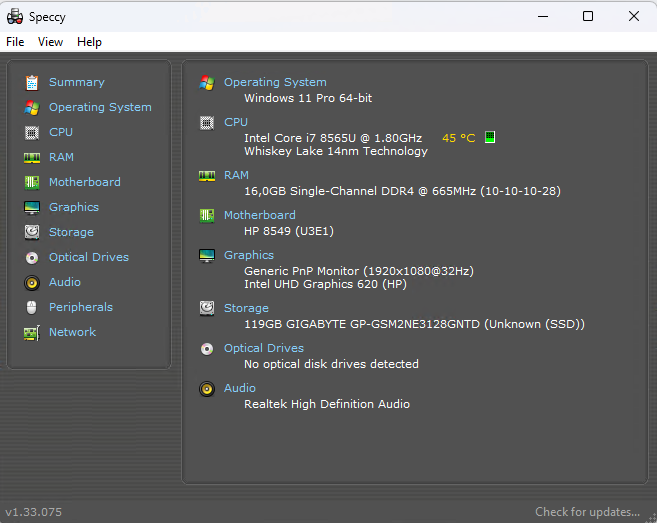657x523 pixels.
Task: Click the Optical Drives disc icon in sidebar
Action: 32,257
